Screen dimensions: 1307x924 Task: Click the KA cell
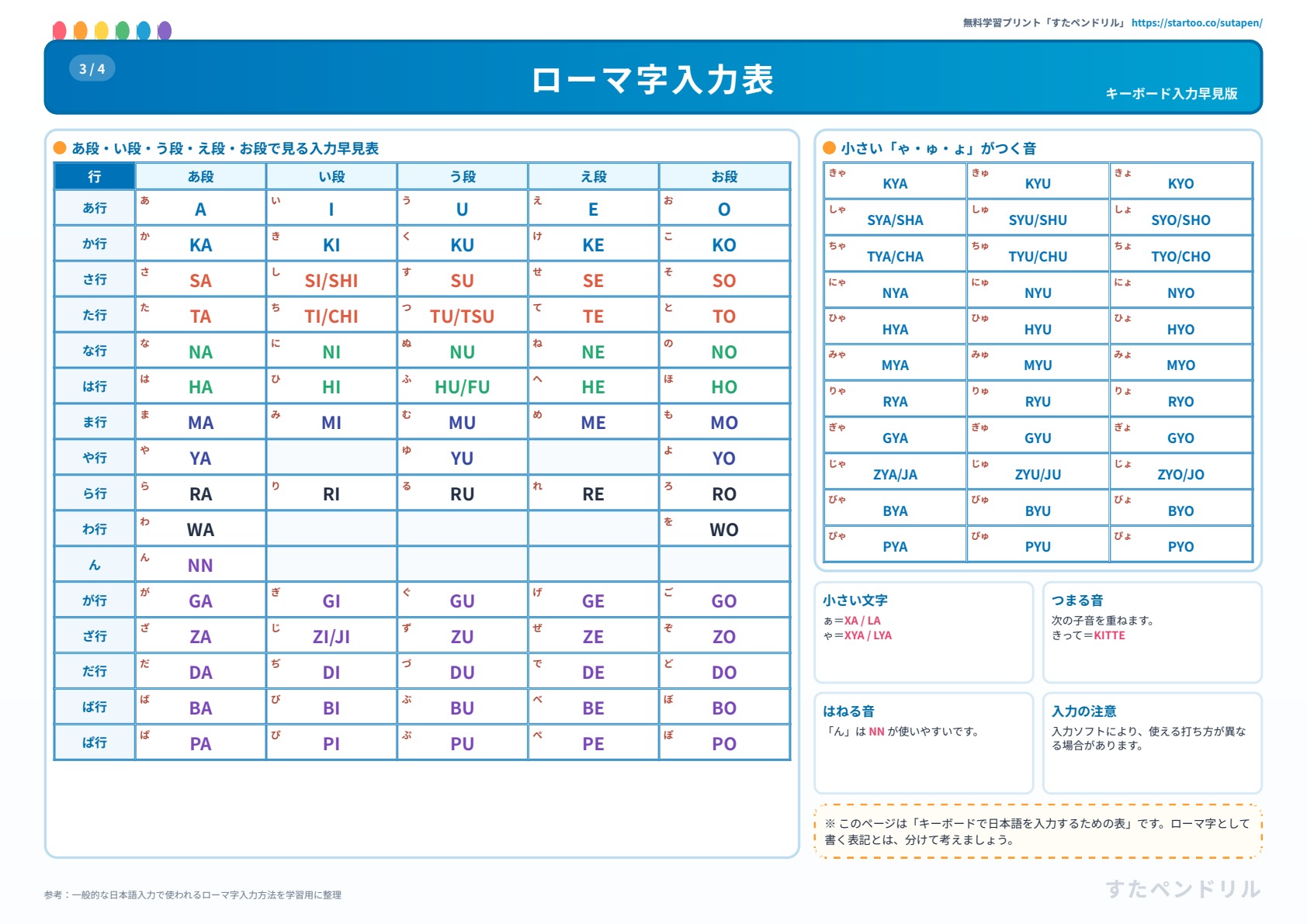click(201, 244)
